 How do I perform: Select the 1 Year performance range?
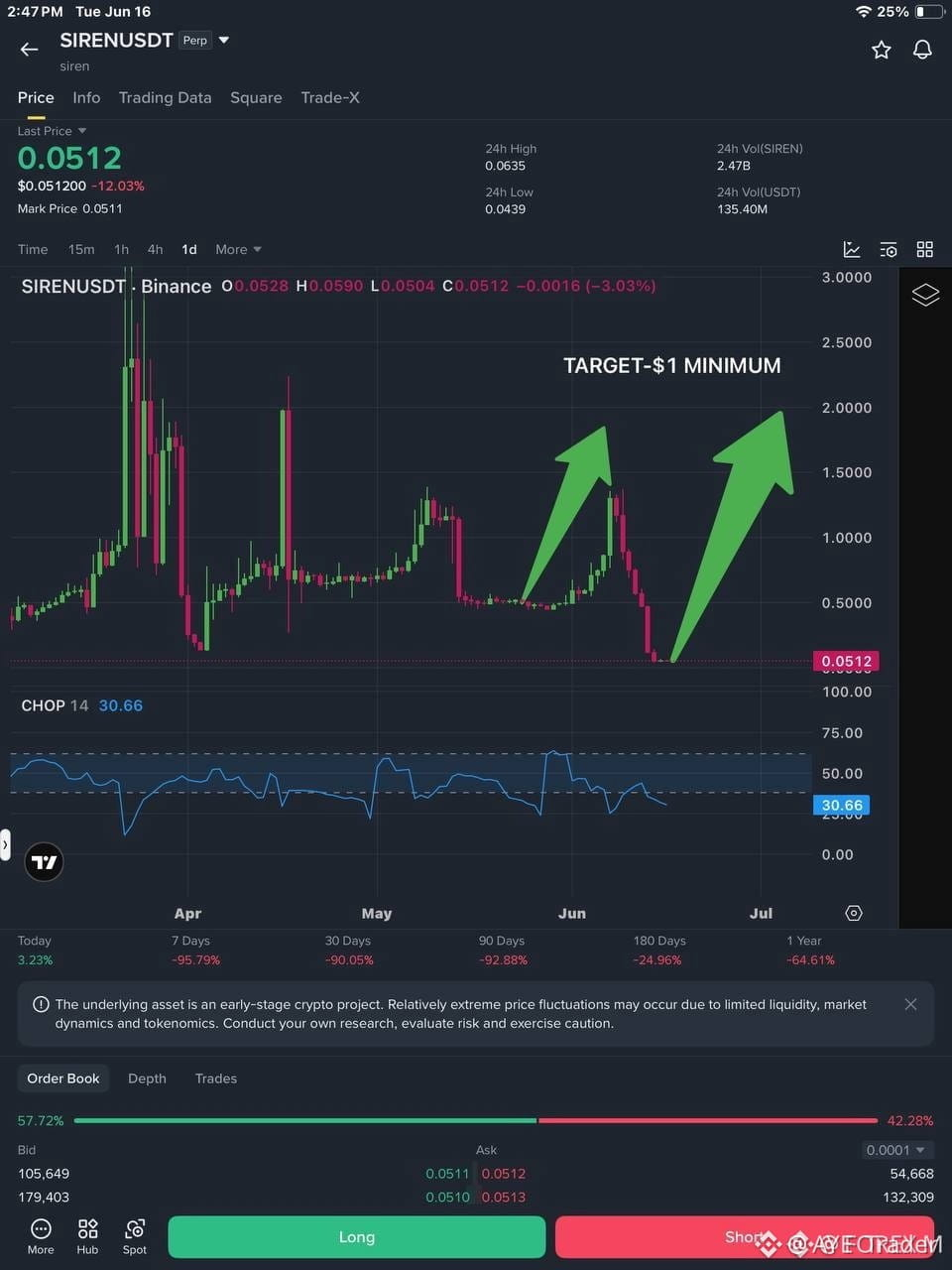(x=810, y=950)
